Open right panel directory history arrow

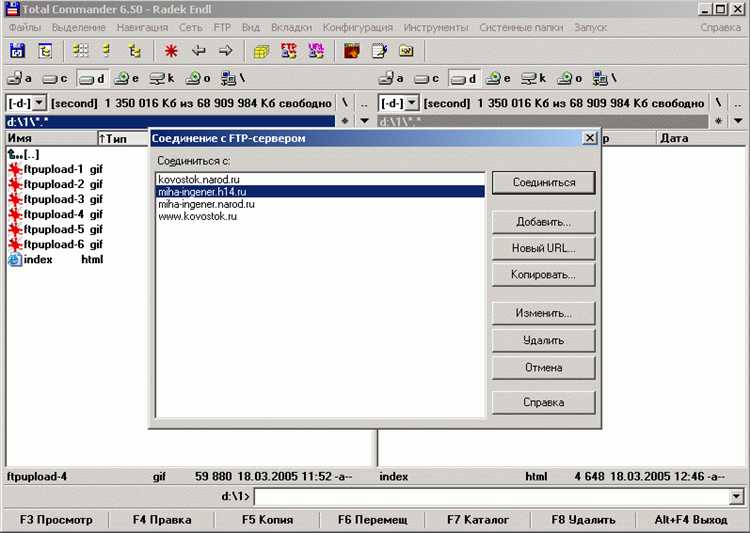pyautogui.click(x=738, y=121)
